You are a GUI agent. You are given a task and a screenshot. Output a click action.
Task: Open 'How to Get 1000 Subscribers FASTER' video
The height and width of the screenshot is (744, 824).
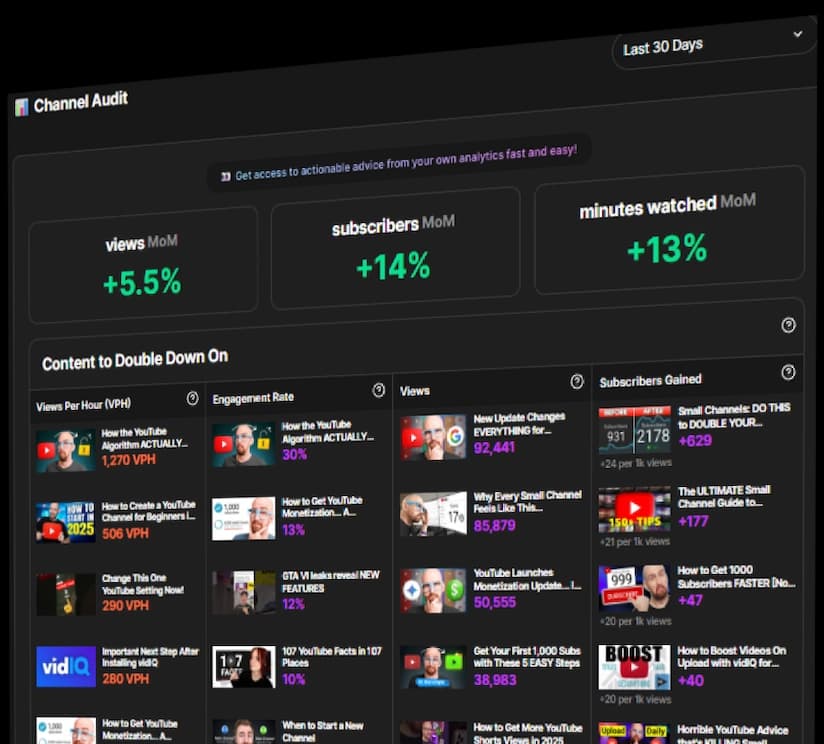[737, 578]
